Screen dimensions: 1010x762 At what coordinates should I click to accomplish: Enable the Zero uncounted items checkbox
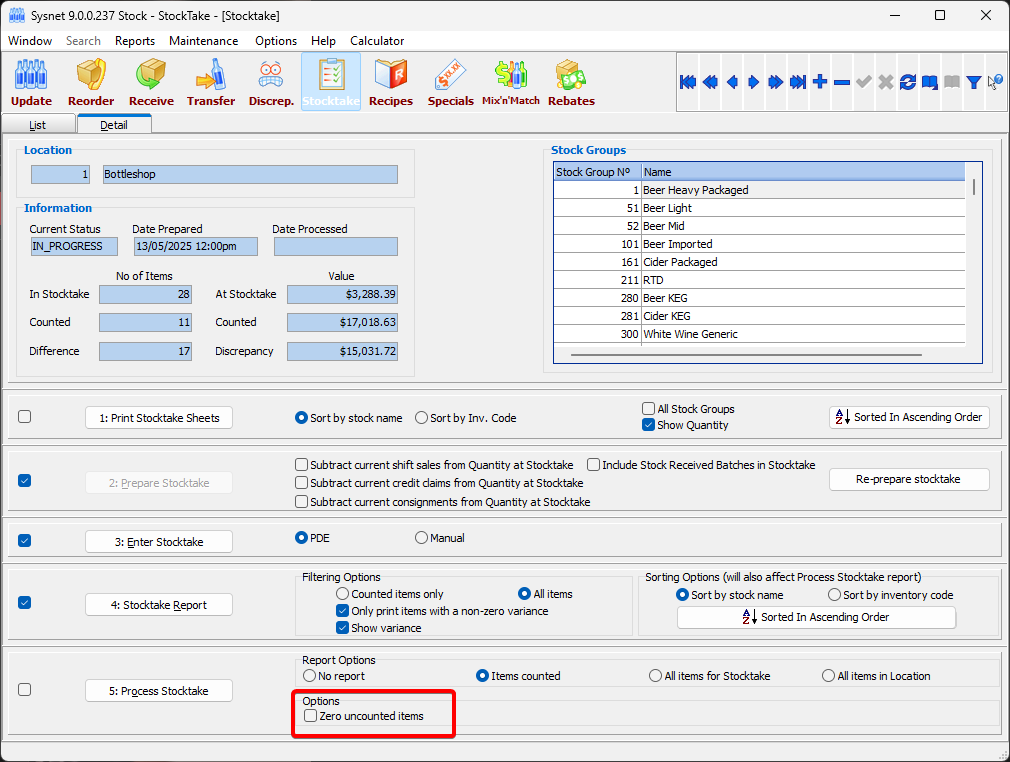311,716
